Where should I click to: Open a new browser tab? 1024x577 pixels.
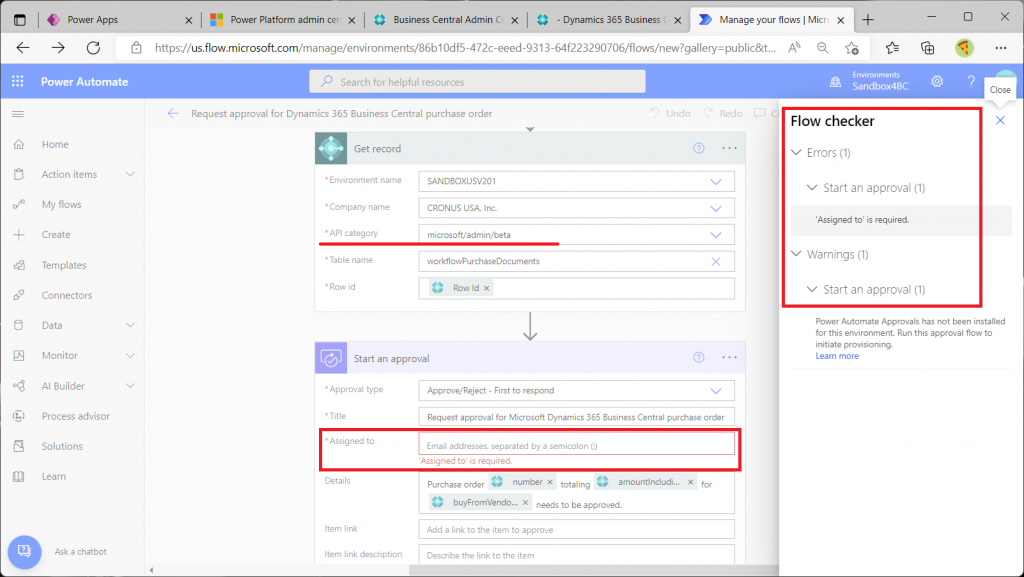click(x=867, y=20)
